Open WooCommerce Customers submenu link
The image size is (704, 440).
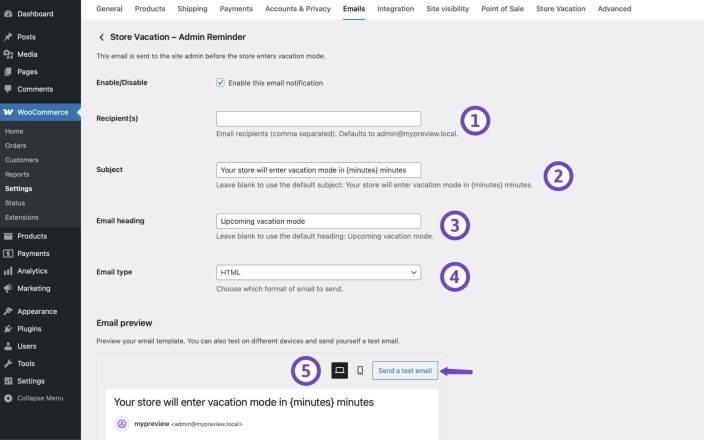pos(22,160)
